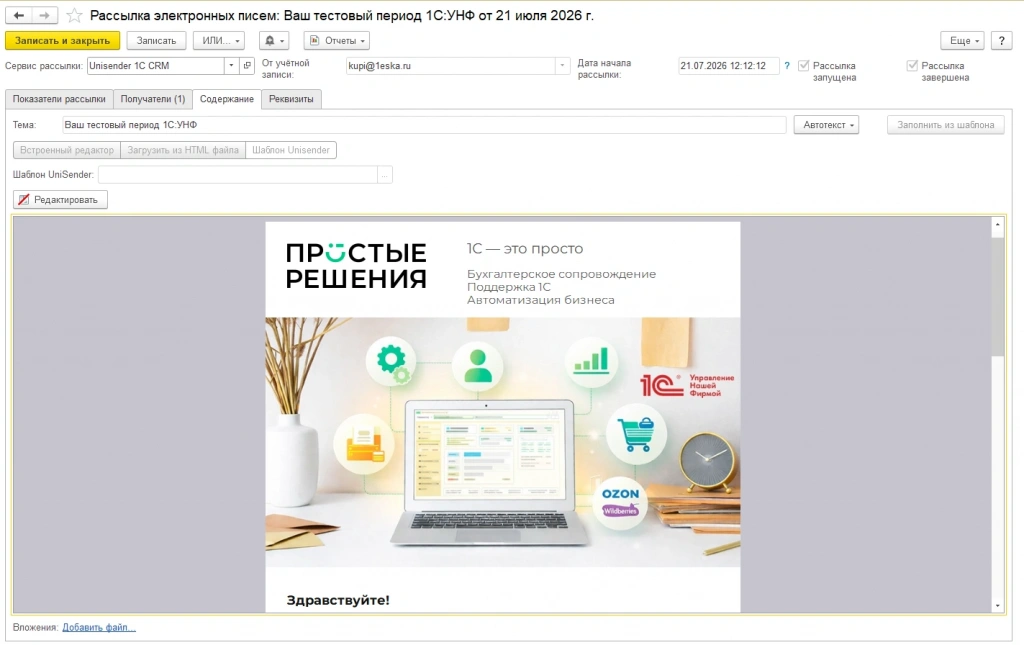This screenshot has width=1024, height=645.
Task: Click the blue question mark hint icon
Action: (x=787, y=66)
